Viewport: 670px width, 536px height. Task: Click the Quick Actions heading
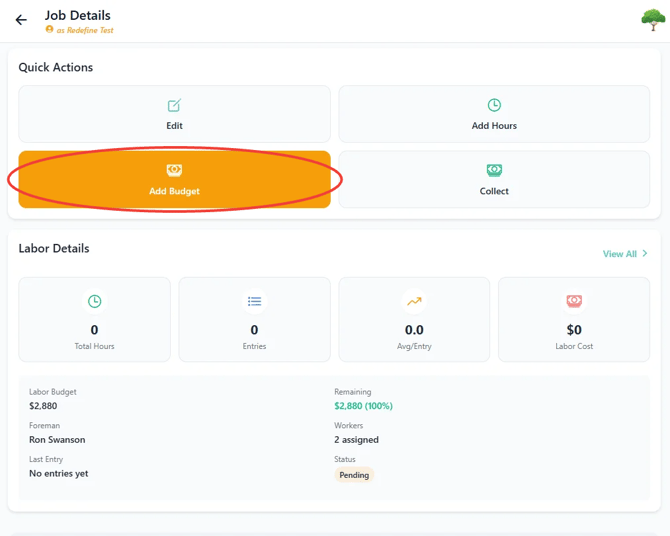click(56, 67)
